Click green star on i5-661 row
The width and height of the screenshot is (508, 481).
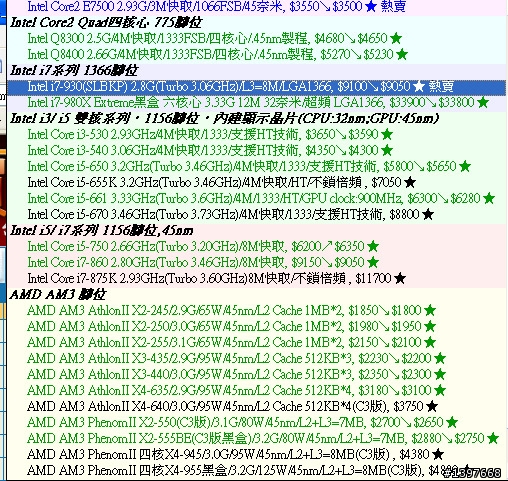[x=489, y=198]
